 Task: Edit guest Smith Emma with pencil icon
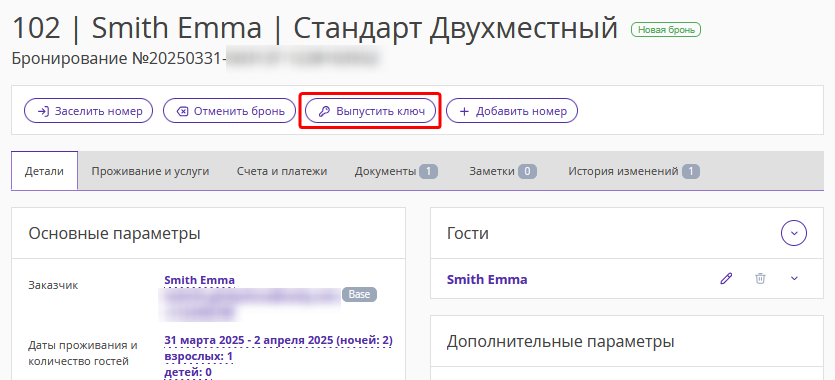click(x=726, y=279)
